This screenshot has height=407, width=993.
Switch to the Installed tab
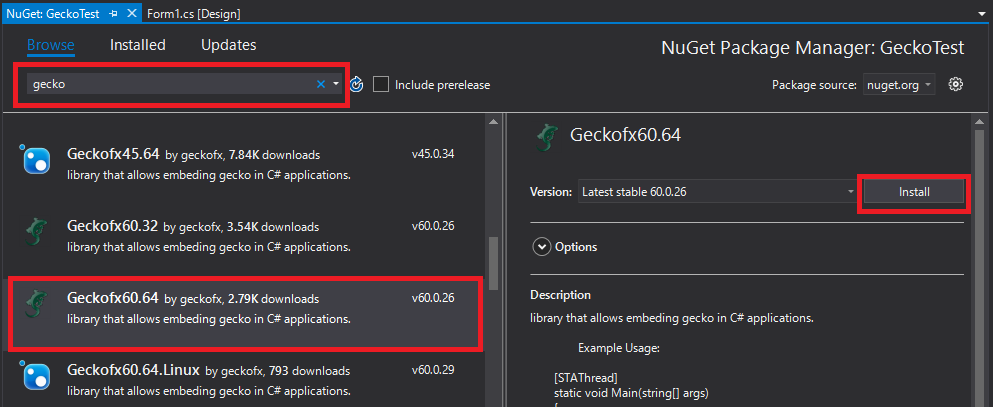click(x=137, y=45)
